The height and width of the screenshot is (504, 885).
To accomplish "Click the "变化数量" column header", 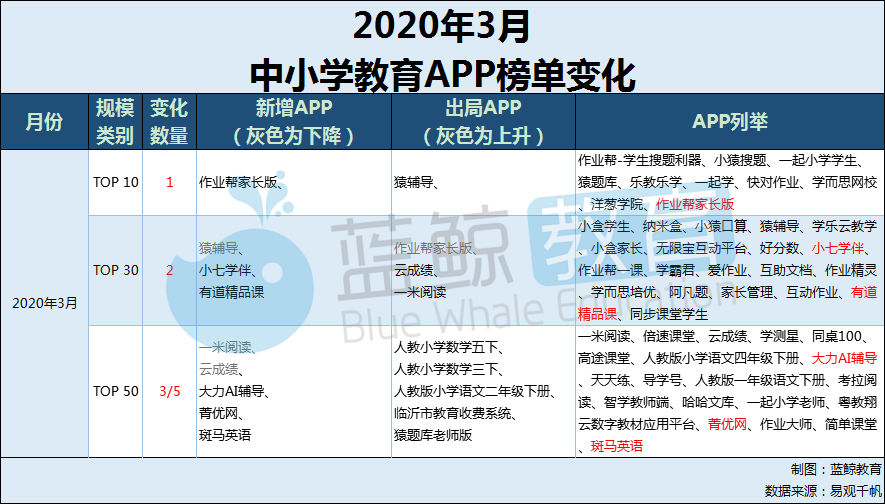I will point(169,122).
